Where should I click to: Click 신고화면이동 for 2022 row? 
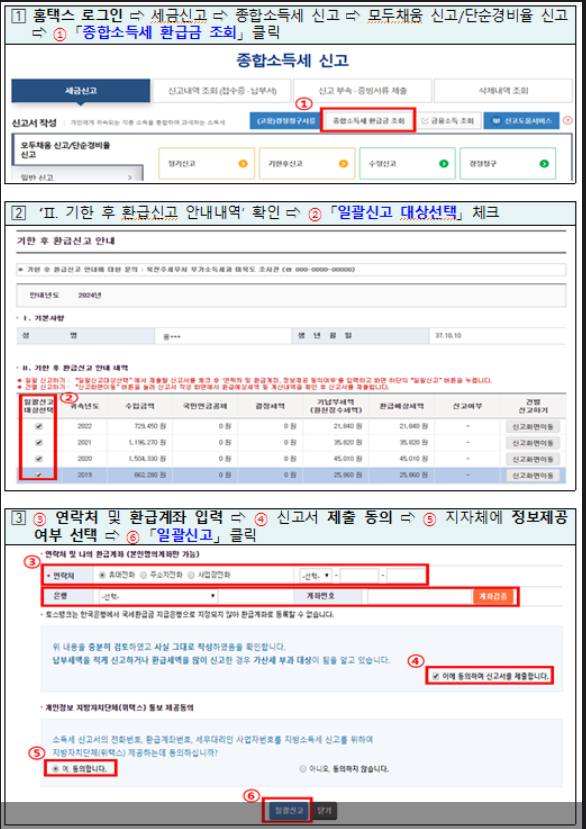(533, 426)
